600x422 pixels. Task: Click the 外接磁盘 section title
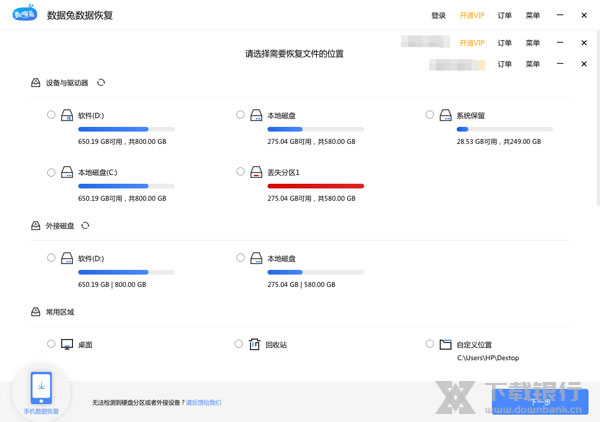(60, 226)
